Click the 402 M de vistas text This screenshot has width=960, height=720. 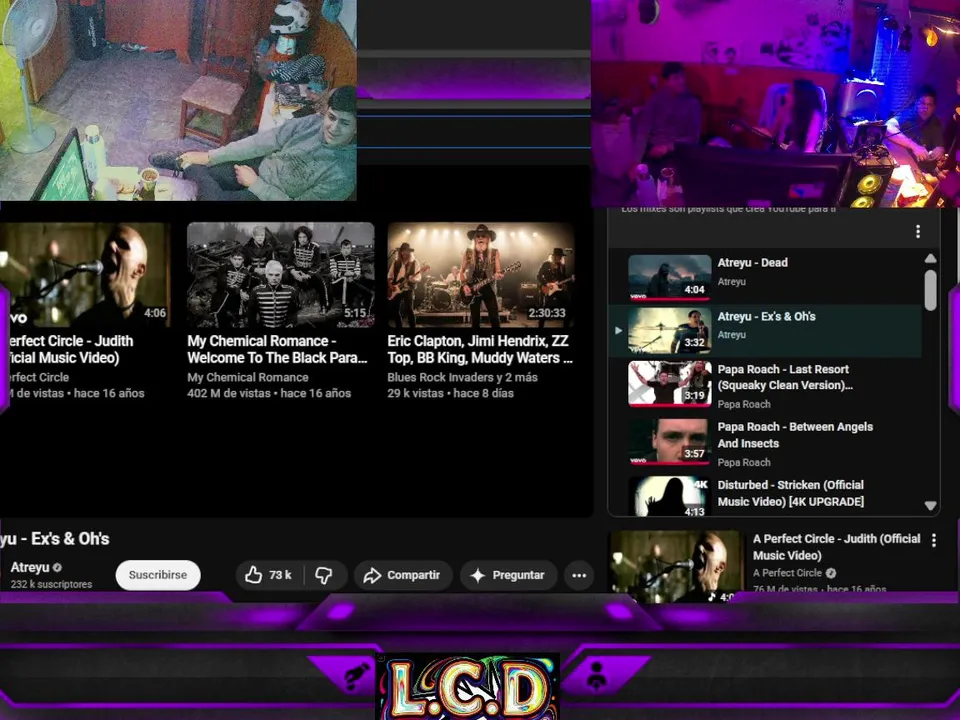[x=229, y=393]
